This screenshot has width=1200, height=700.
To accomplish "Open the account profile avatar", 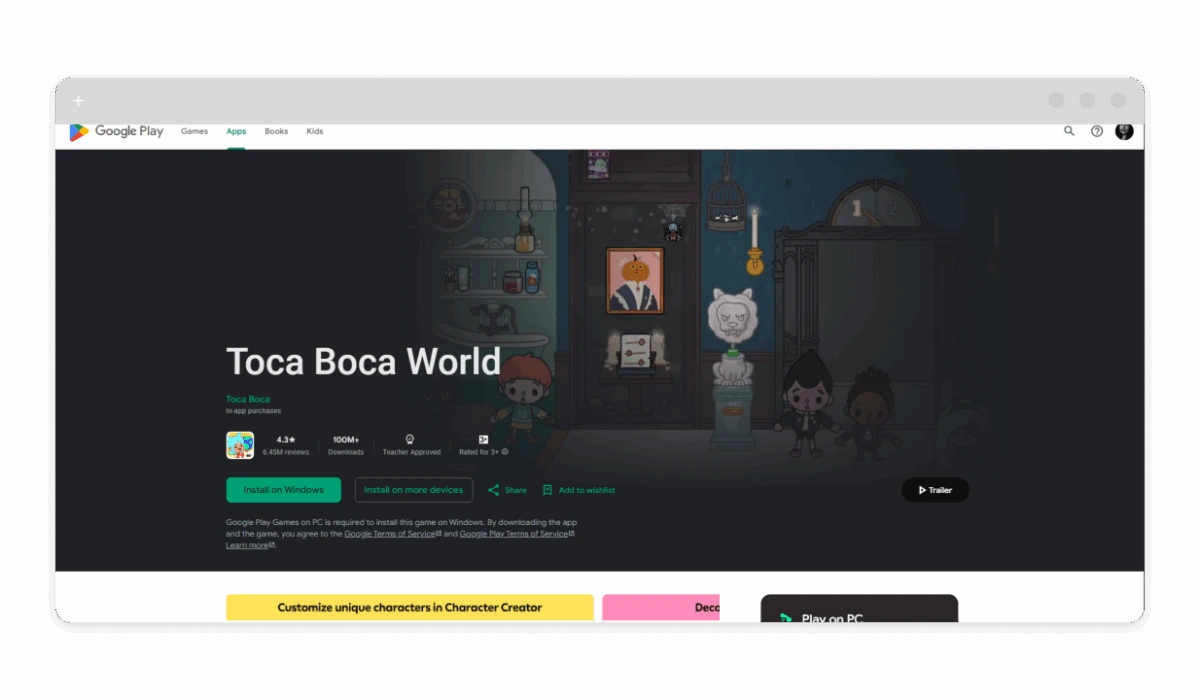I will point(1124,131).
